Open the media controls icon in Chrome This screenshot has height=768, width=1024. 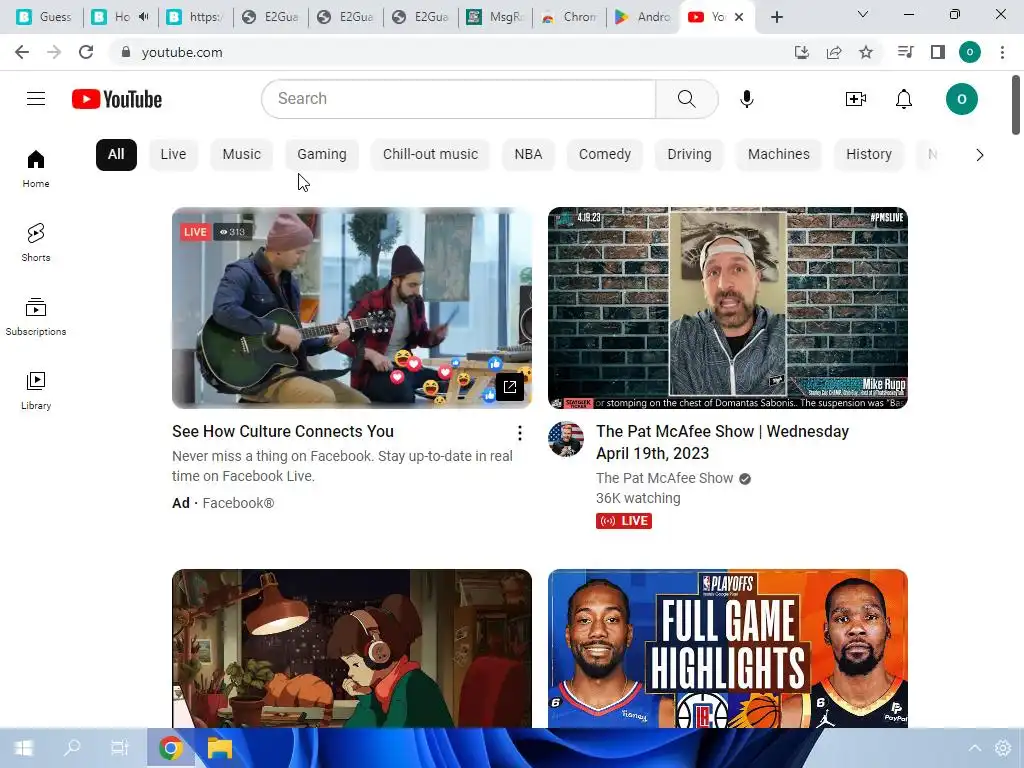coord(905,52)
